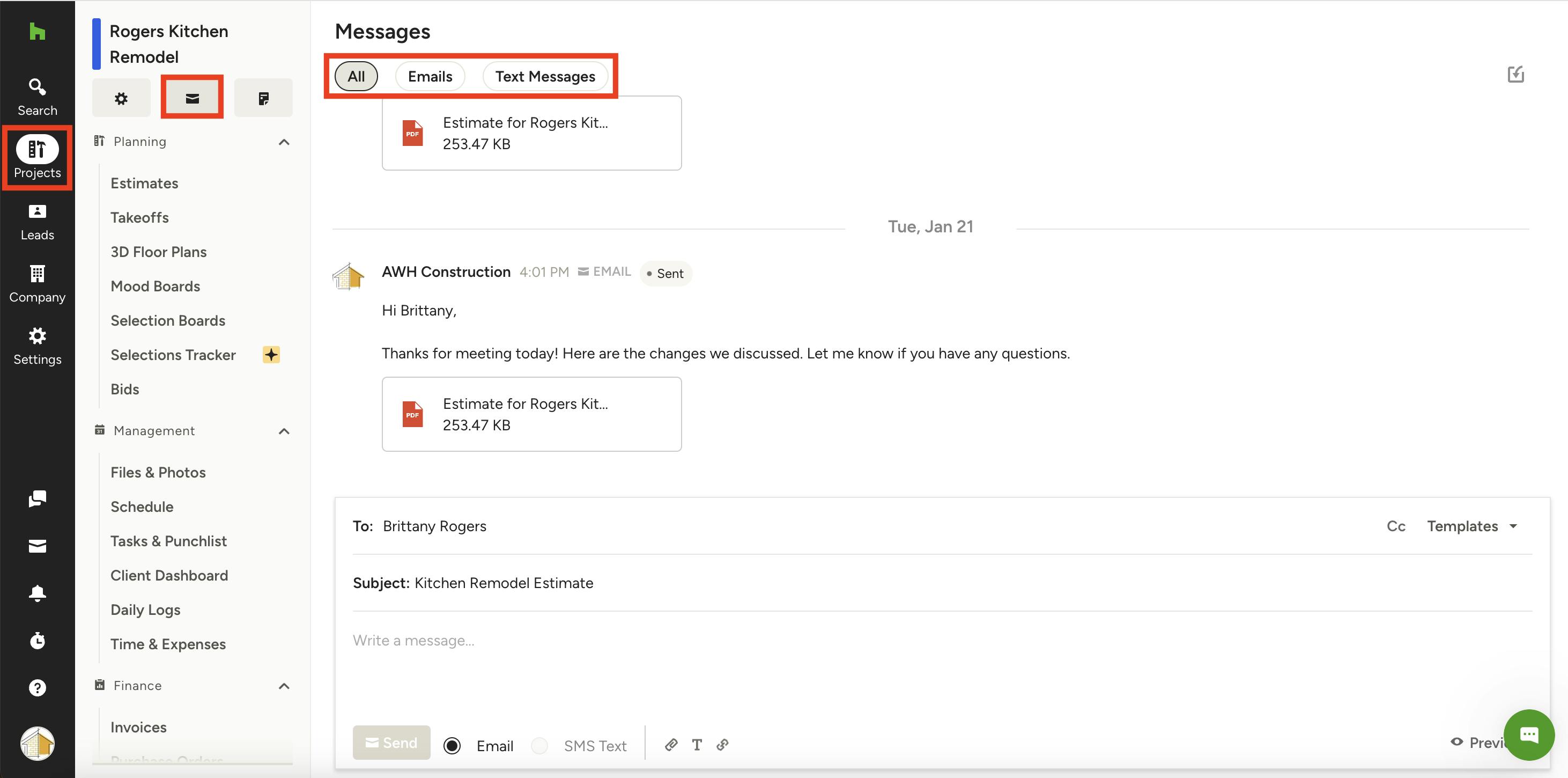Open text formatting T icon
This screenshot has height=778, width=1568.
[x=697, y=745]
